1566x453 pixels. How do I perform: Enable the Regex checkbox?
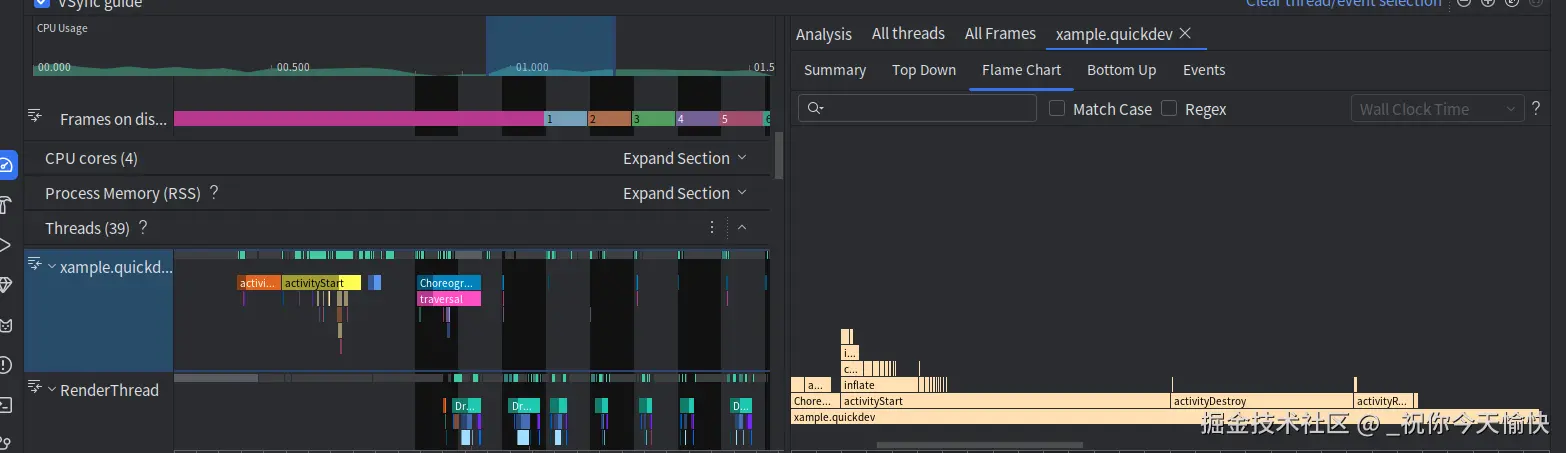pos(1169,108)
